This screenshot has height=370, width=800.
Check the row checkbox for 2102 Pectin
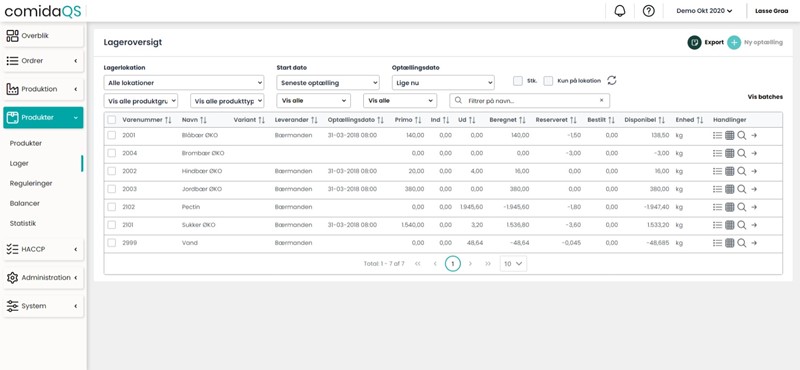tap(112, 207)
